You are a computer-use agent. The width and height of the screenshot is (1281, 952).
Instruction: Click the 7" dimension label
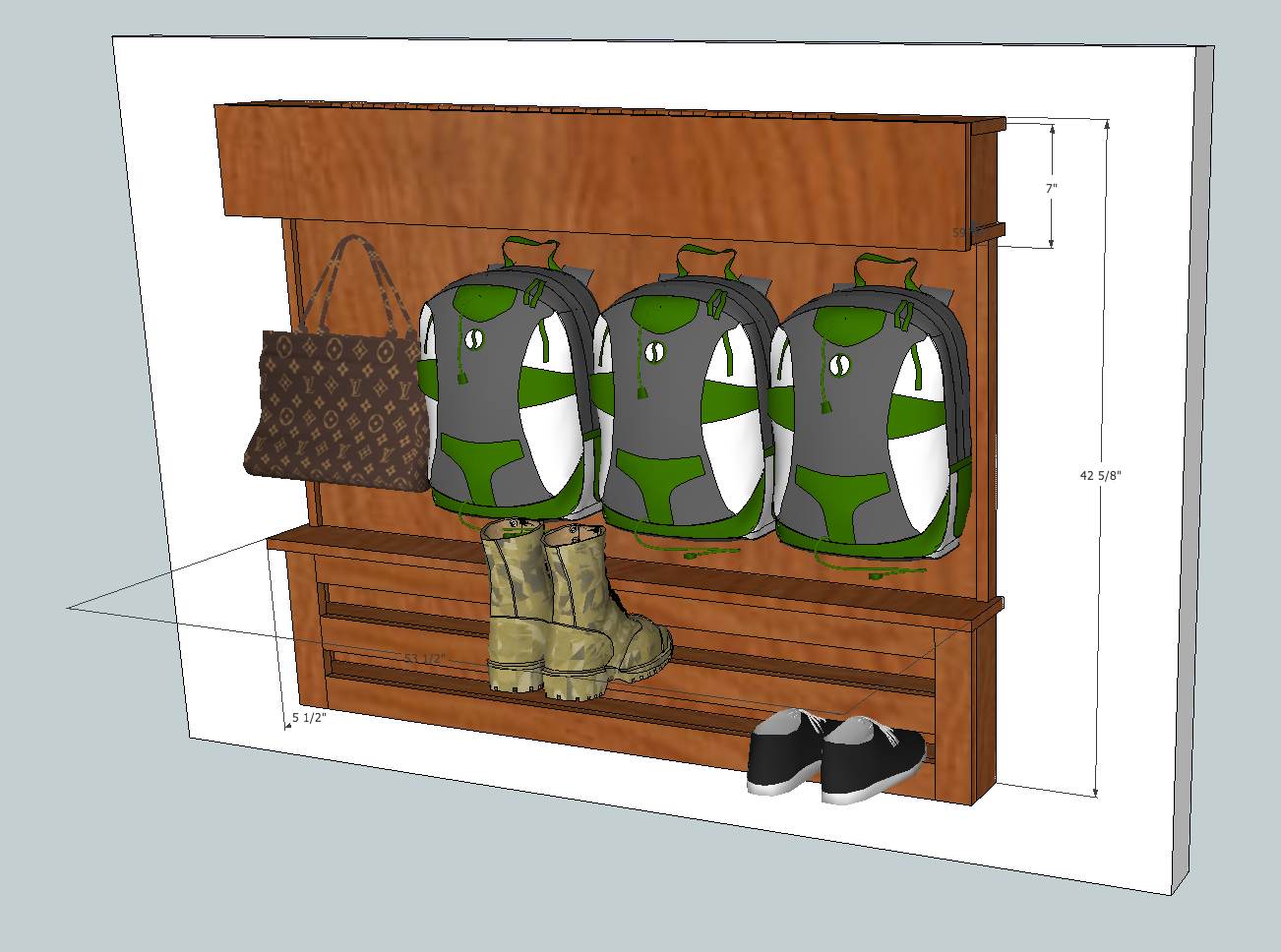(1051, 187)
